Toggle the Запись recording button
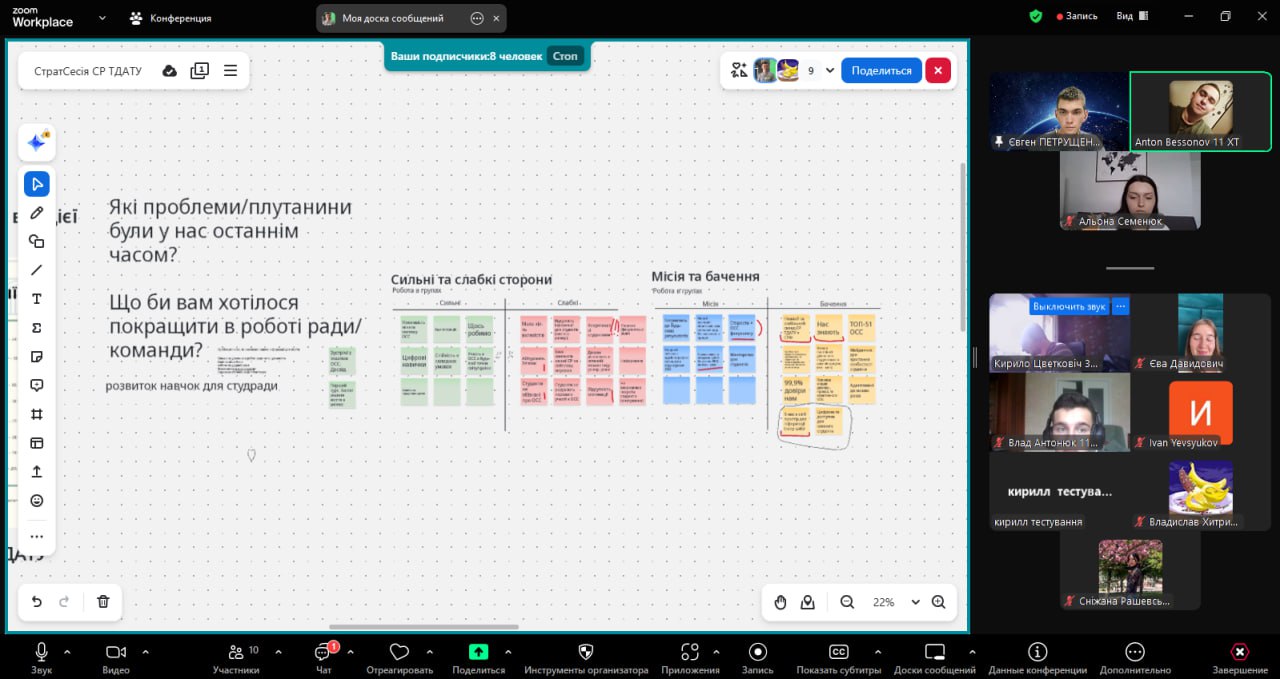 coord(758,658)
